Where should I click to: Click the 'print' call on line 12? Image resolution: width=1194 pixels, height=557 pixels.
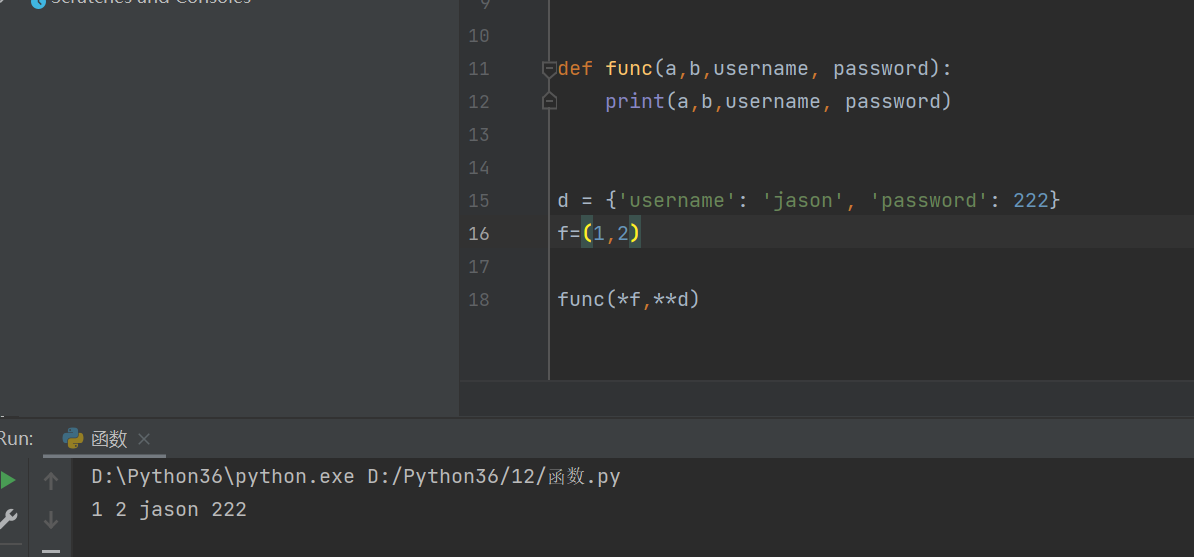click(635, 102)
